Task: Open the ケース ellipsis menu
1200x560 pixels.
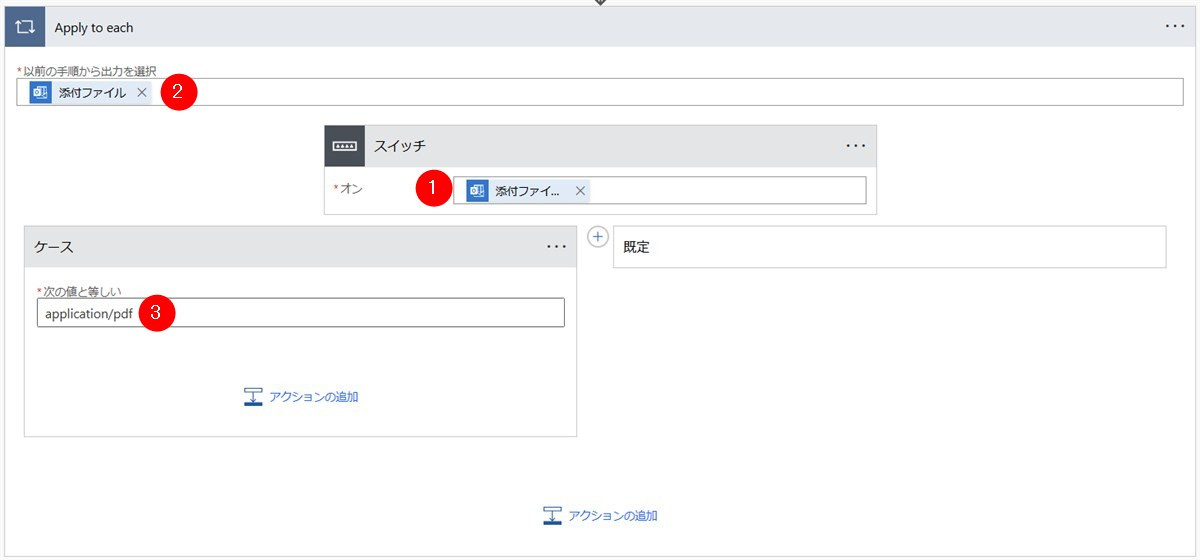Action: 556,247
